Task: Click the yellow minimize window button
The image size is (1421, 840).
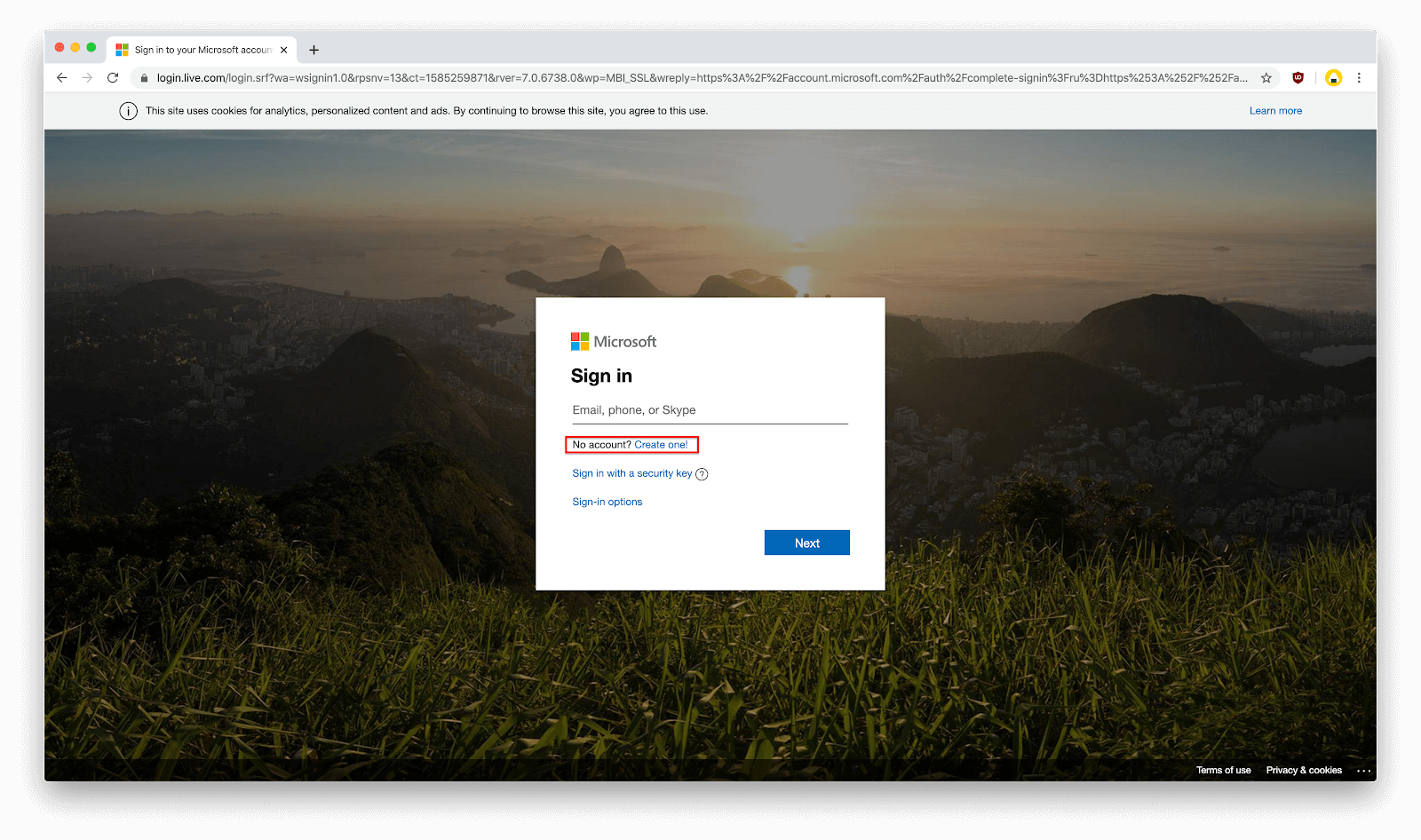Action: (75, 47)
